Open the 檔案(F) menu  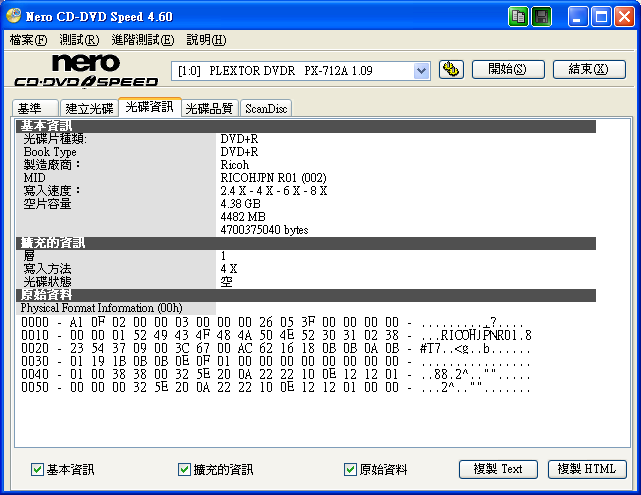[28, 40]
